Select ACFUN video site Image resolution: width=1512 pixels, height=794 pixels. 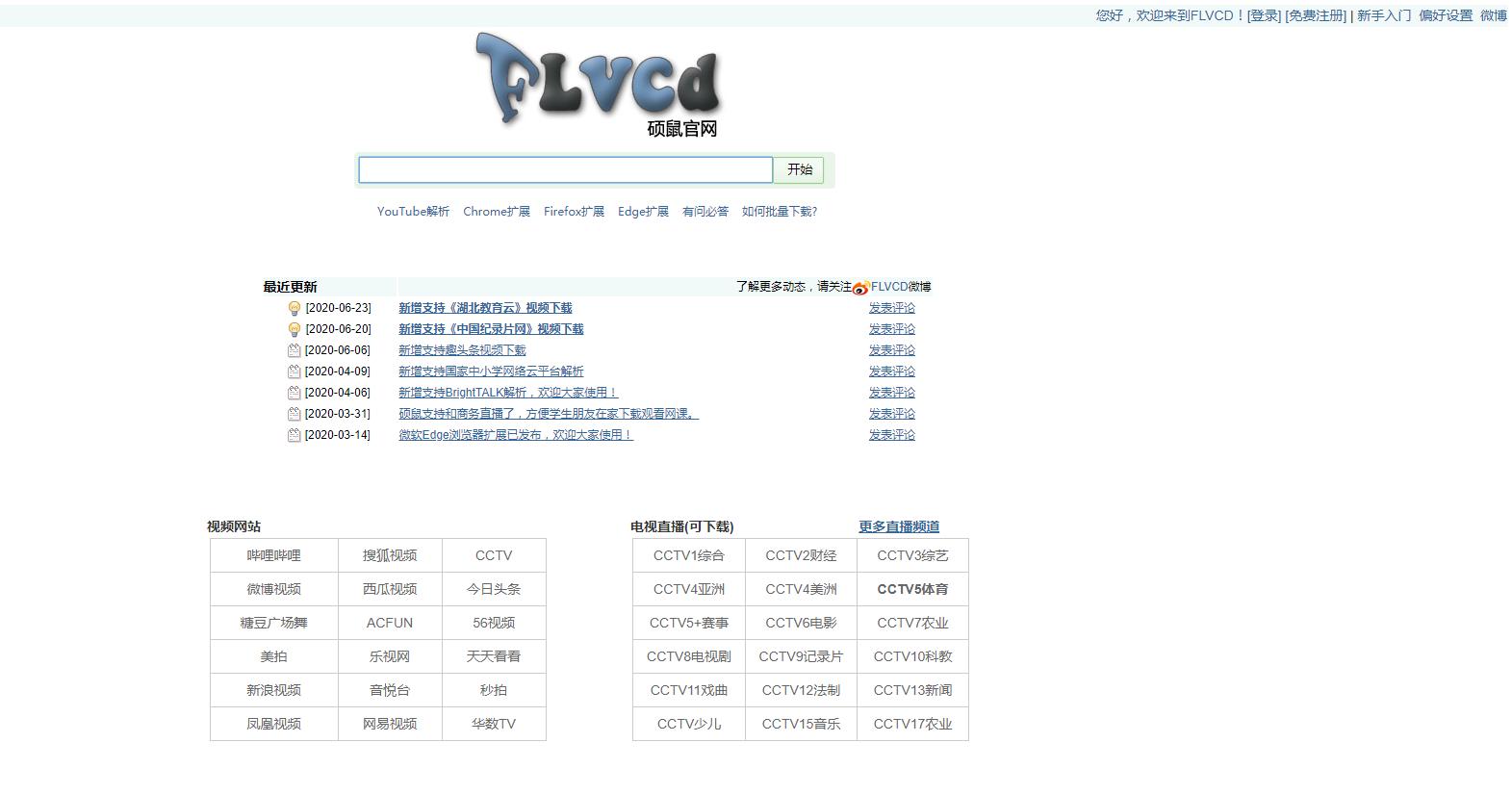[x=390, y=623]
